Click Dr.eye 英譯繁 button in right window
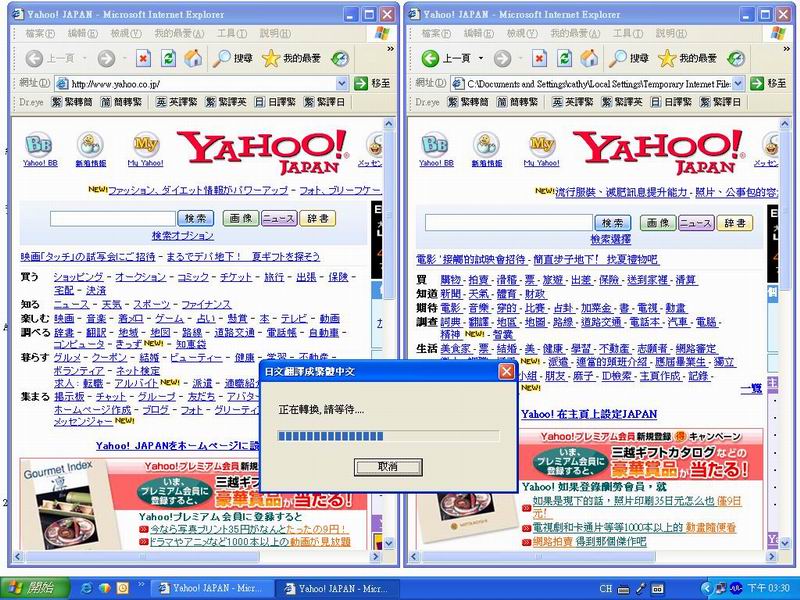800x600 pixels. (x=572, y=102)
